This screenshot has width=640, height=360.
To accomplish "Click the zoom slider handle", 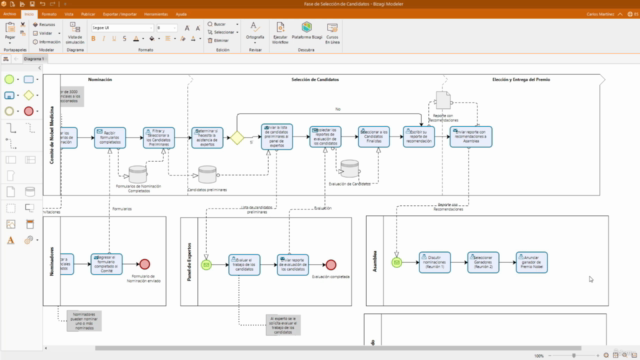I will click(574, 356).
